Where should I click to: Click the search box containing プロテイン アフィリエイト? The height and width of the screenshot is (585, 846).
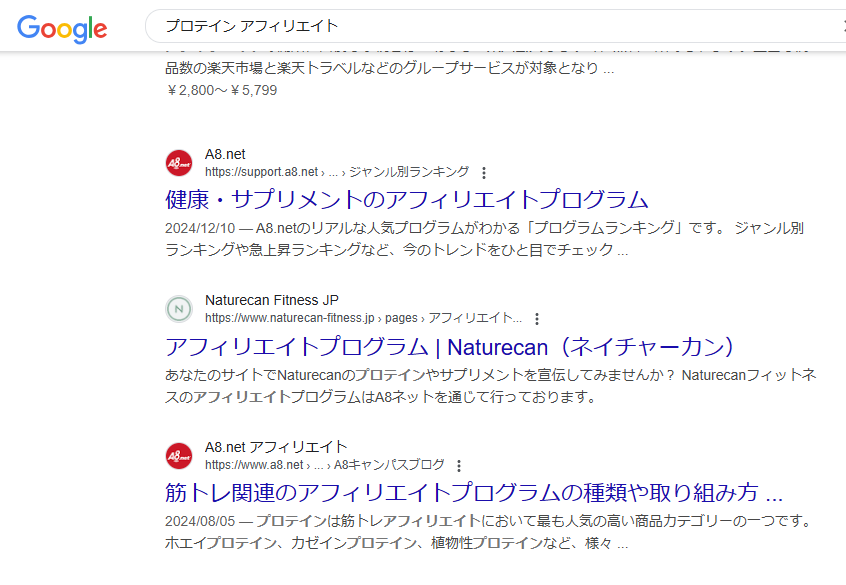tap(480, 26)
